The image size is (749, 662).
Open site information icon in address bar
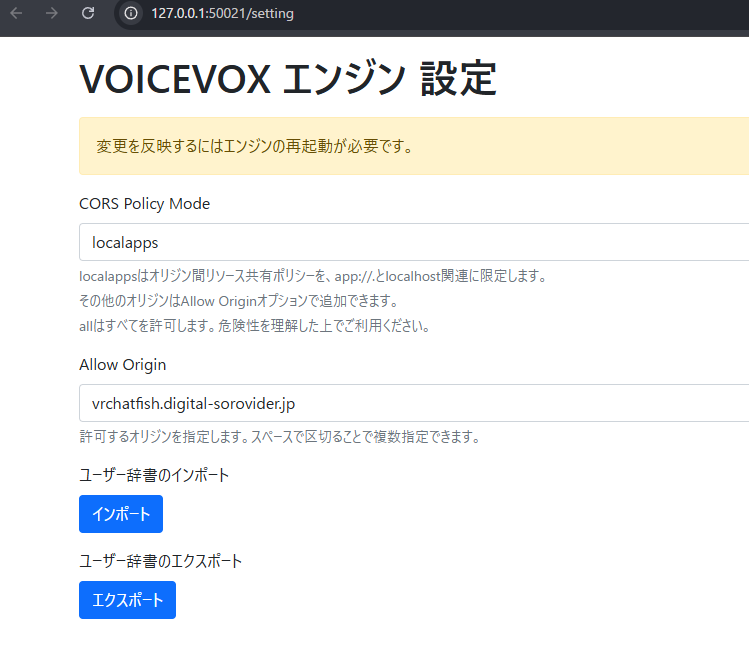(x=131, y=13)
